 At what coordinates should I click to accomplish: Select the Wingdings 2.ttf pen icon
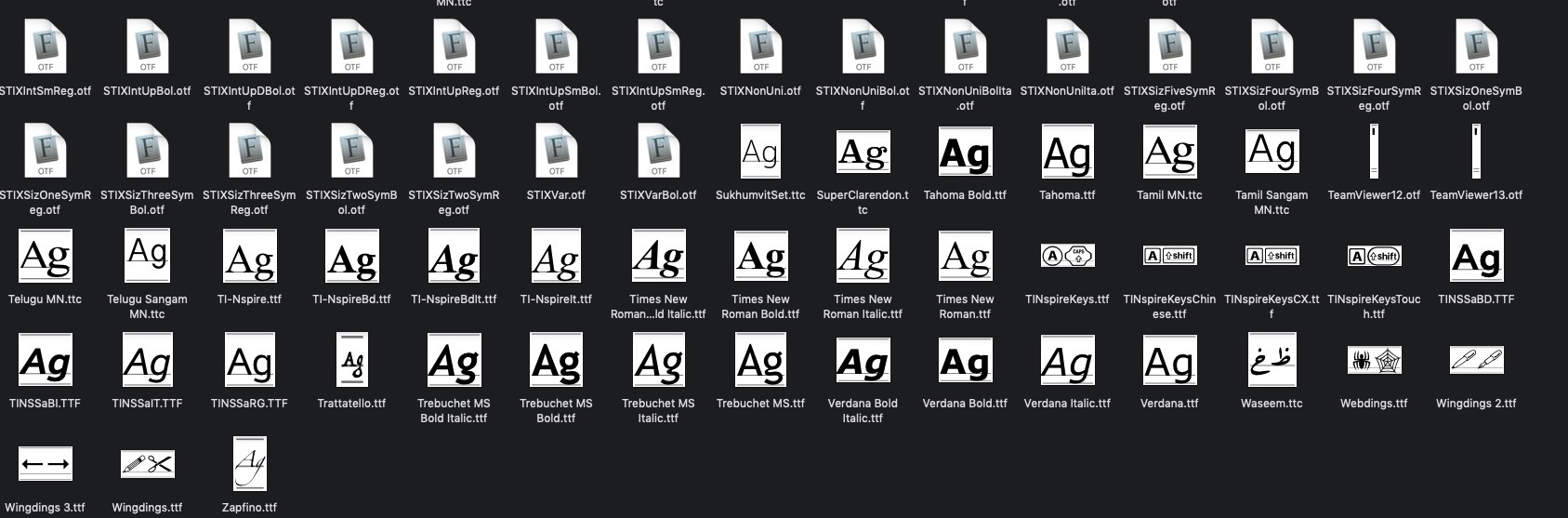pyautogui.click(x=1476, y=359)
